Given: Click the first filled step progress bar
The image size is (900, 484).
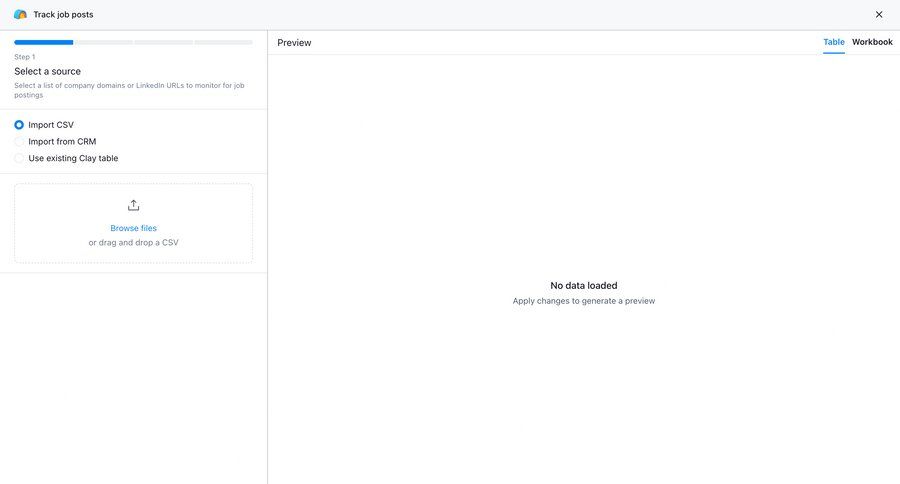Looking at the screenshot, I should [44, 42].
